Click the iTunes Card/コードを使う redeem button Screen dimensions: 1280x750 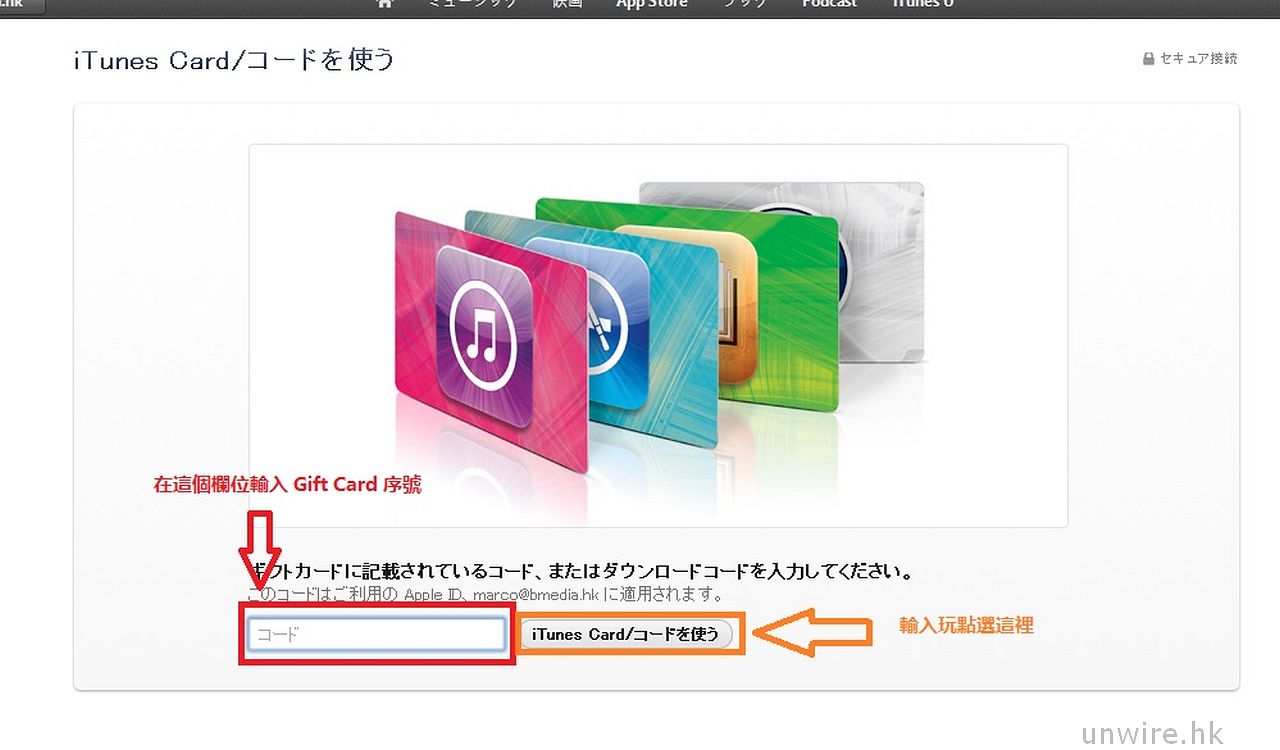[627, 634]
